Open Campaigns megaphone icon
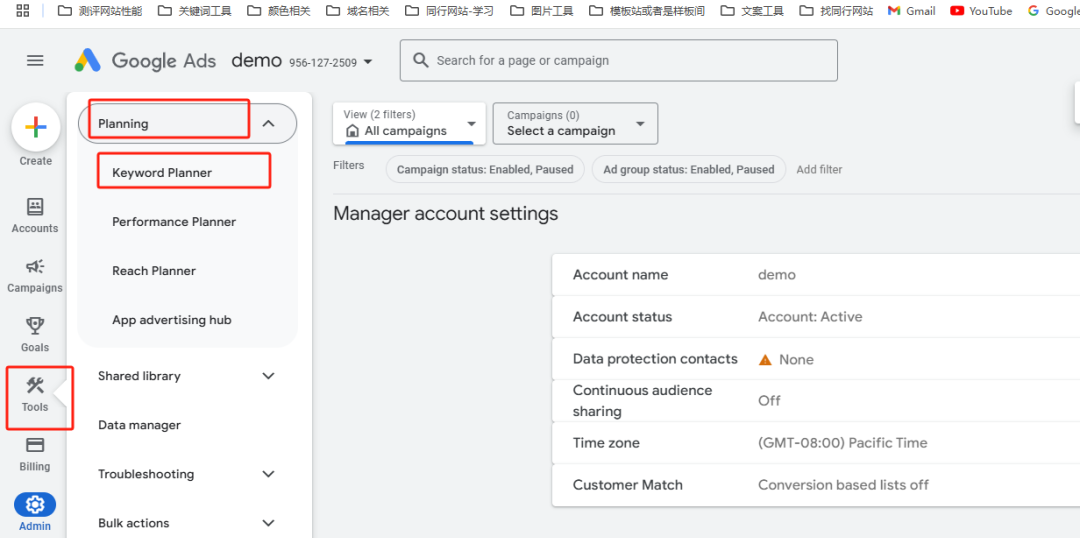This screenshot has height=538, width=1080. pos(35,274)
